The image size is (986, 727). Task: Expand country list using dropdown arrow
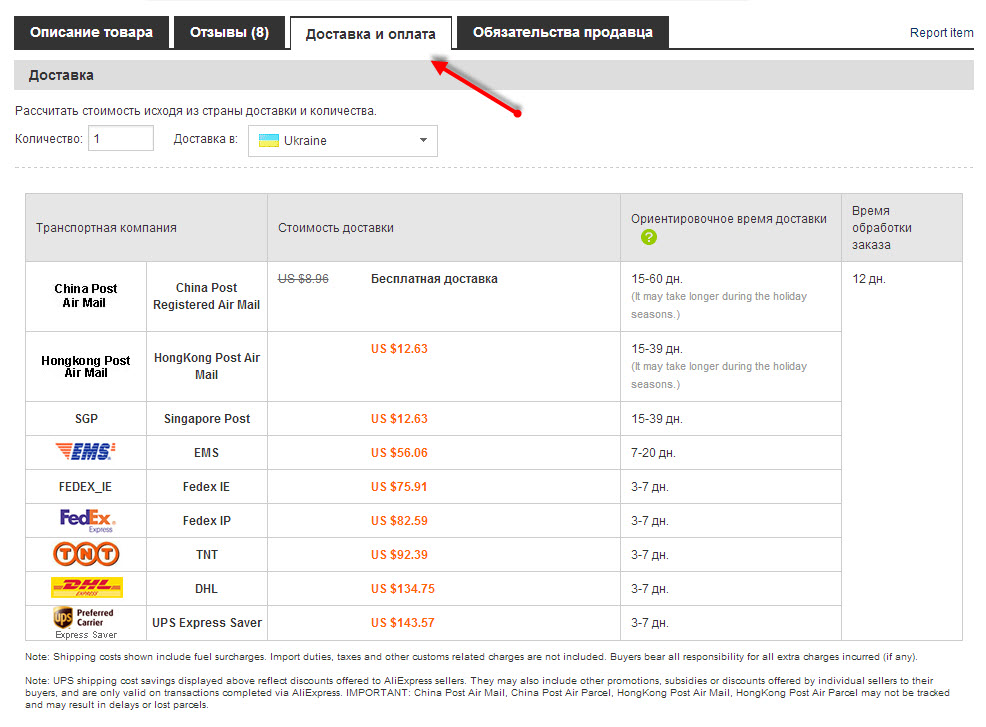pos(423,141)
